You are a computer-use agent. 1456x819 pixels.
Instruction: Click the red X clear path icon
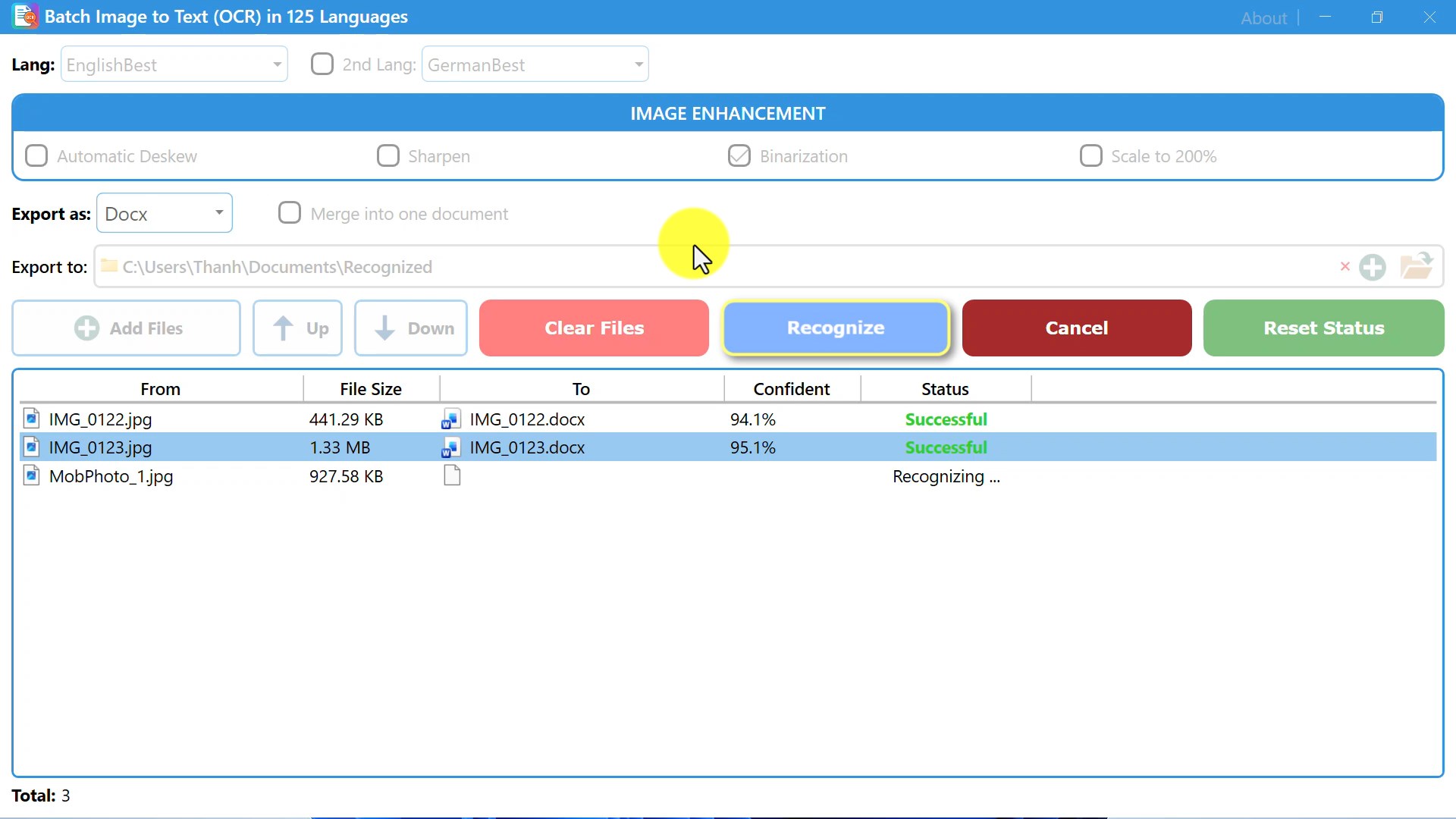pos(1345,266)
